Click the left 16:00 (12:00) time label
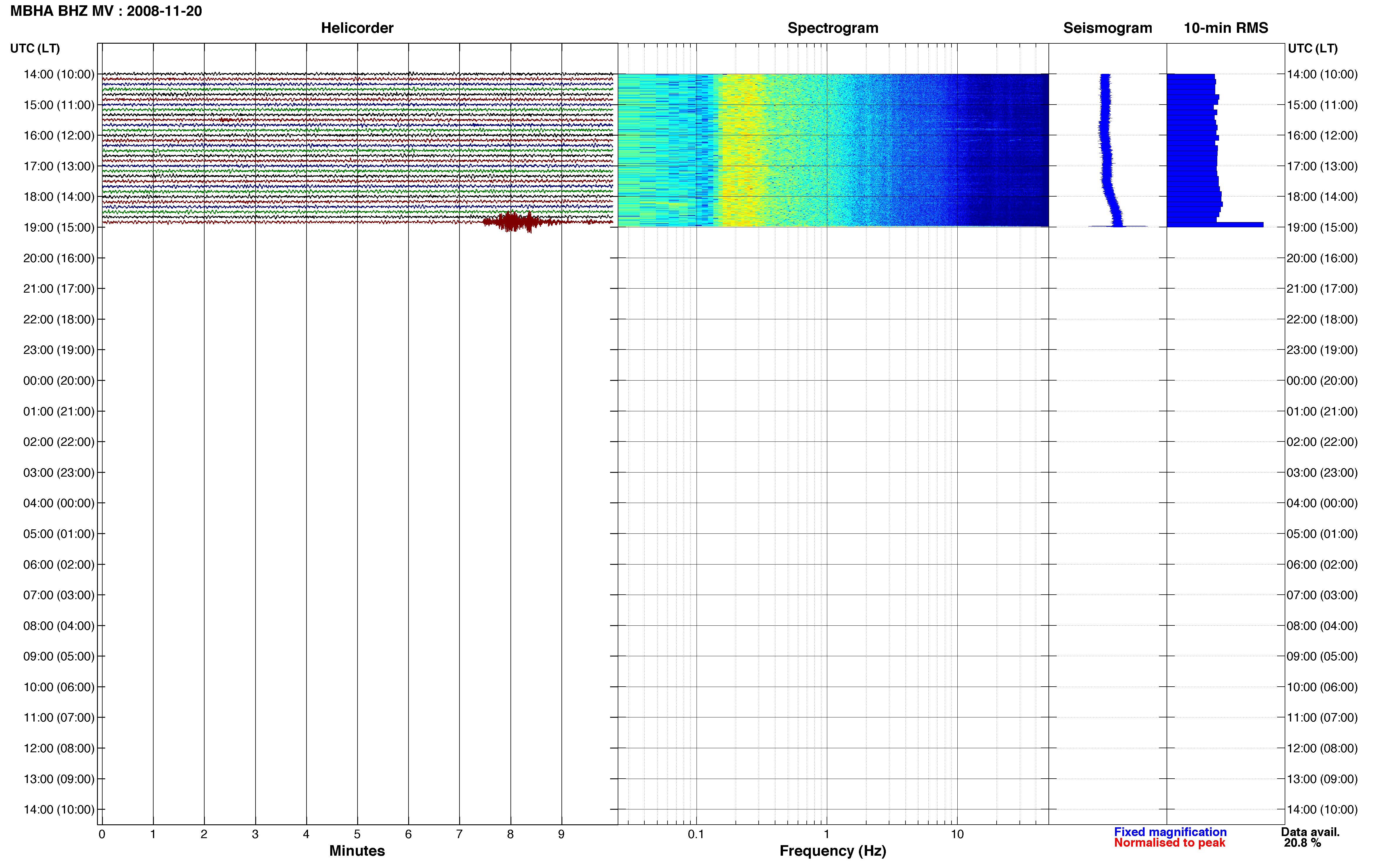Viewport: 1389px width, 868px height. pyautogui.click(x=59, y=135)
